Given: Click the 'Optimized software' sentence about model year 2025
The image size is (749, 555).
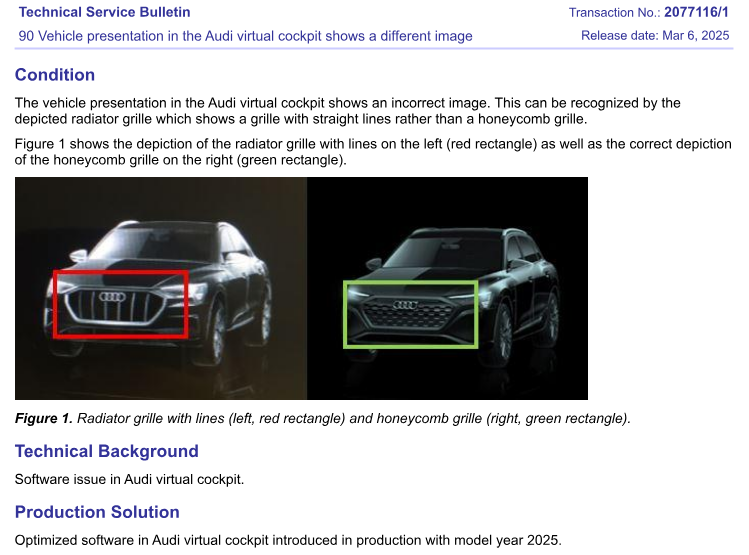Looking at the screenshot, I should pyautogui.click(x=288, y=541).
